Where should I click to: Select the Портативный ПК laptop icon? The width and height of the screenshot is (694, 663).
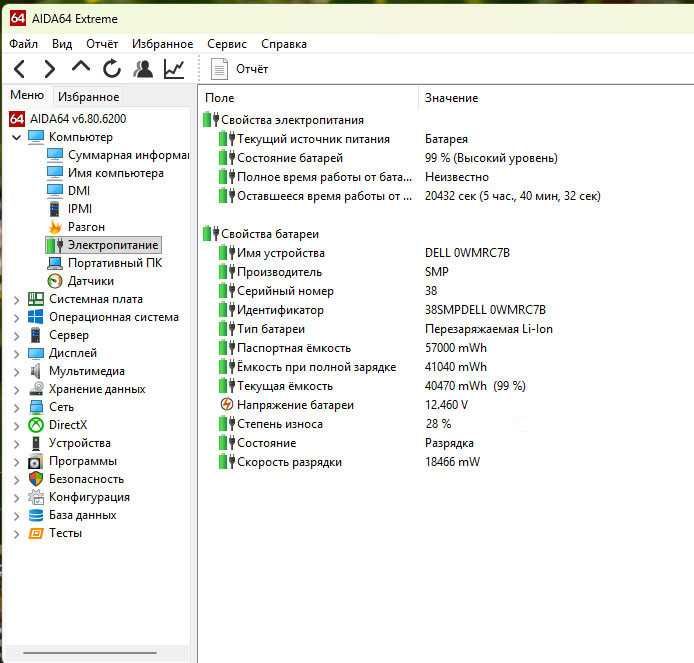[55, 263]
